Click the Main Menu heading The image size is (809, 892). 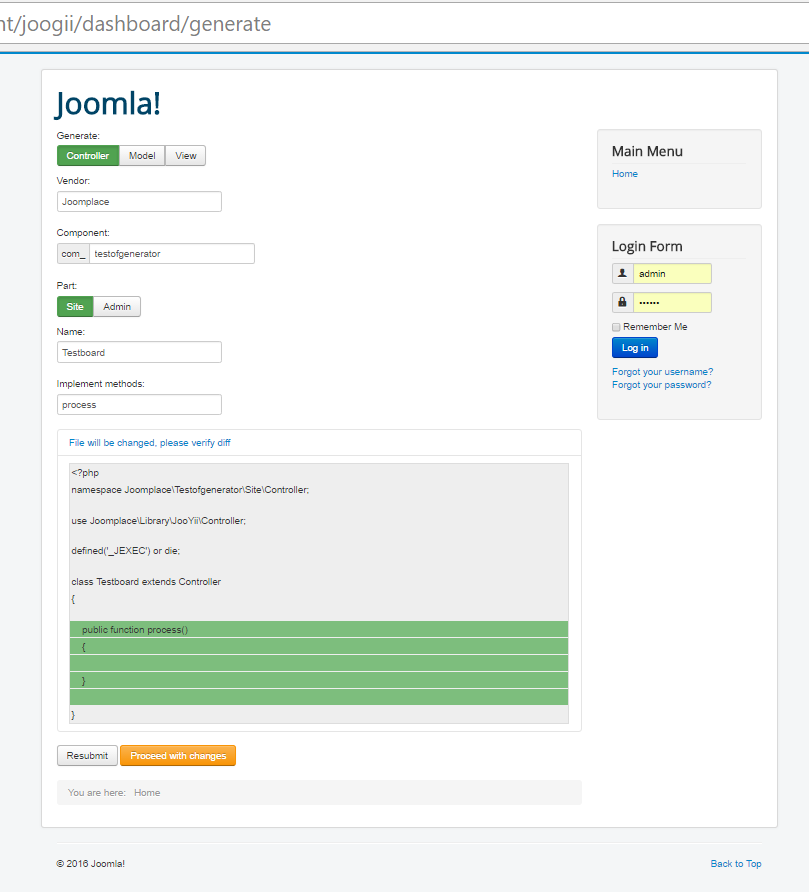tap(647, 151)
